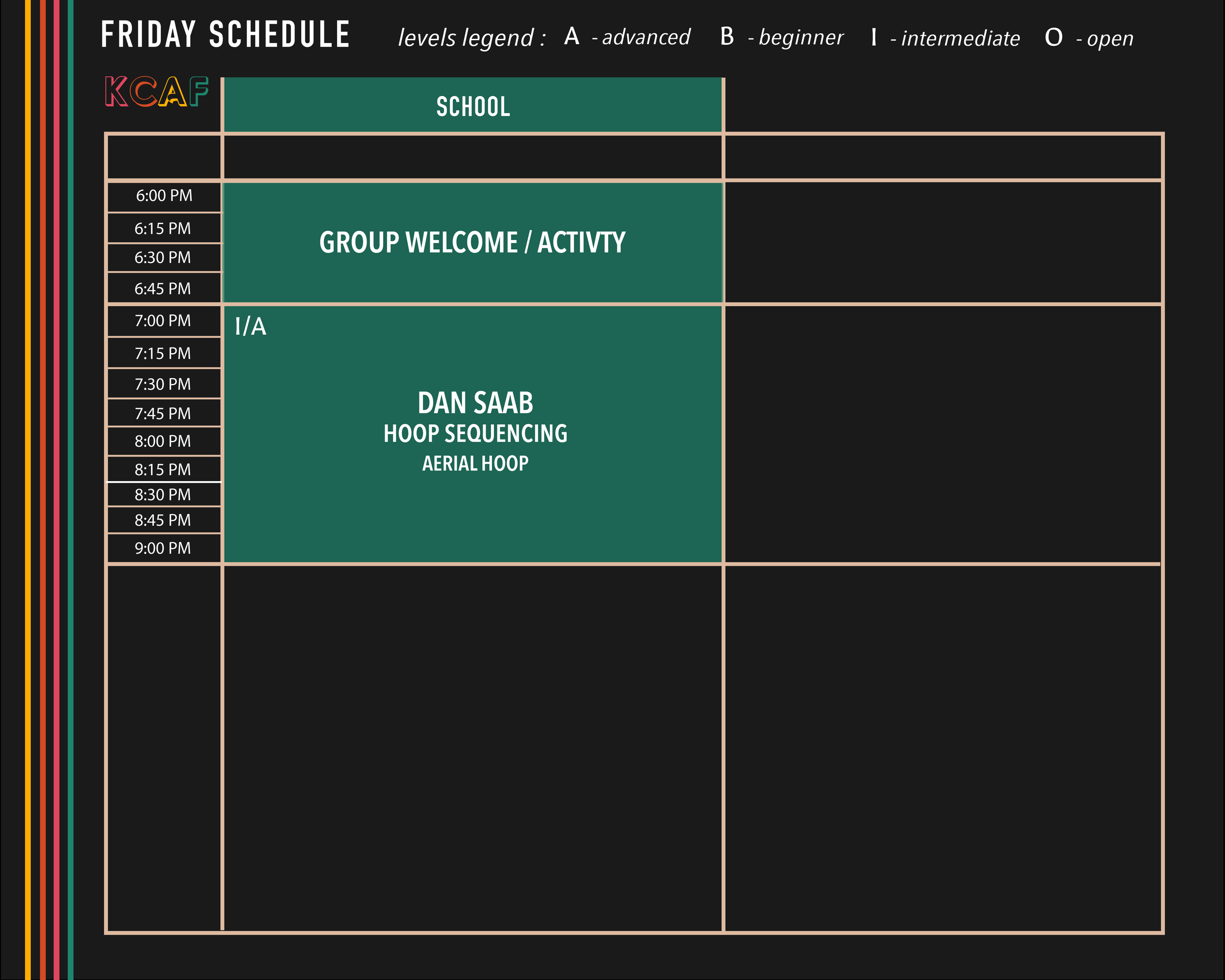Click the KCAF logo

click(x=156, y=92)
